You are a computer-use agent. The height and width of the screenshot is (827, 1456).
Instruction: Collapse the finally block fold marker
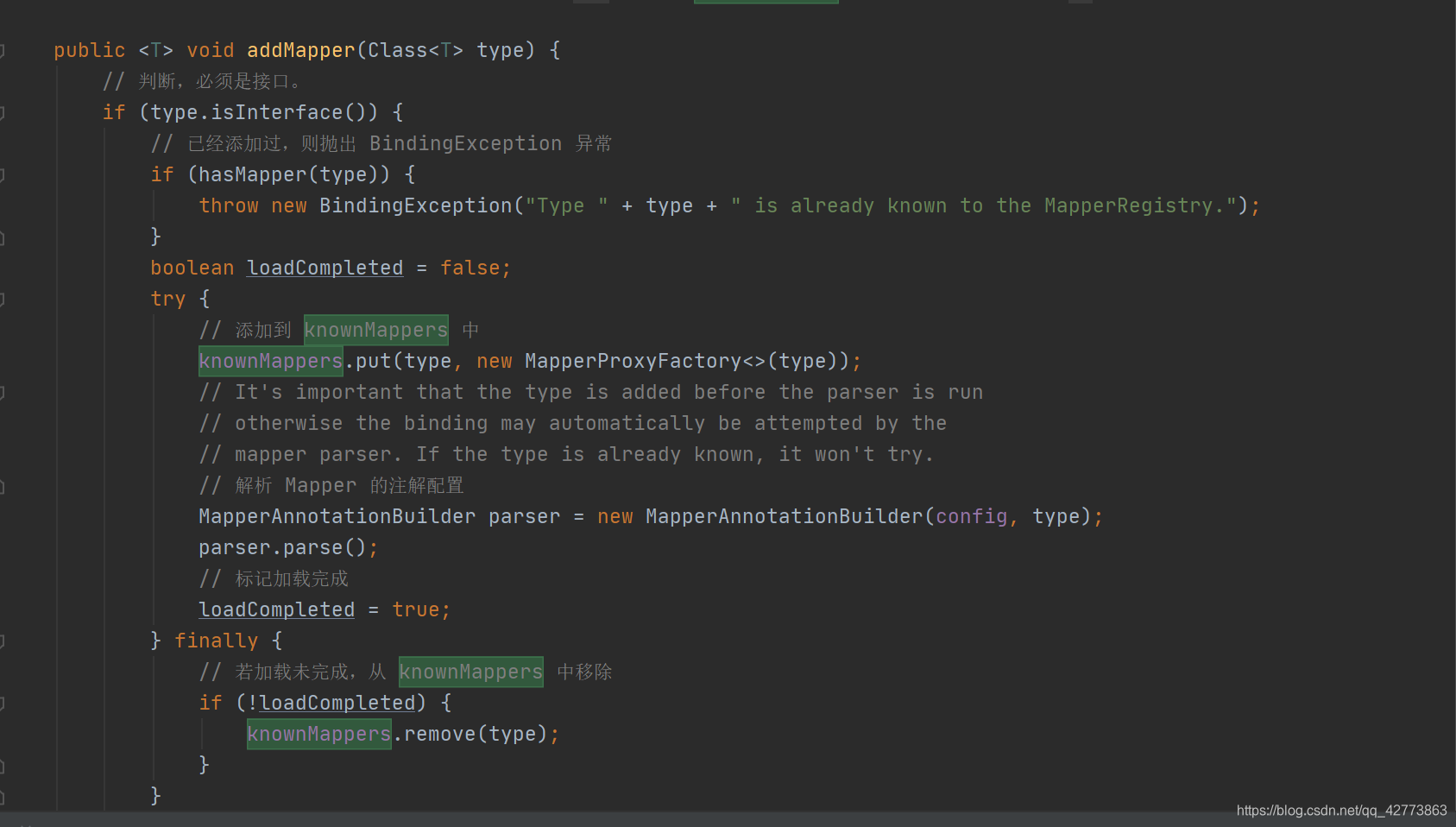3,641
